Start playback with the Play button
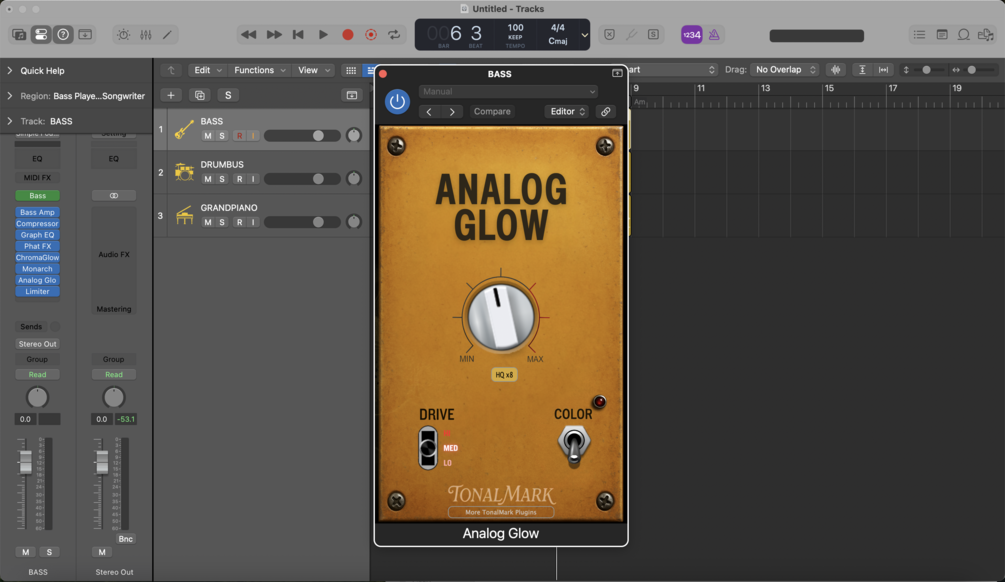Screen dimensions: 1005x582 (x=323, y=35)
